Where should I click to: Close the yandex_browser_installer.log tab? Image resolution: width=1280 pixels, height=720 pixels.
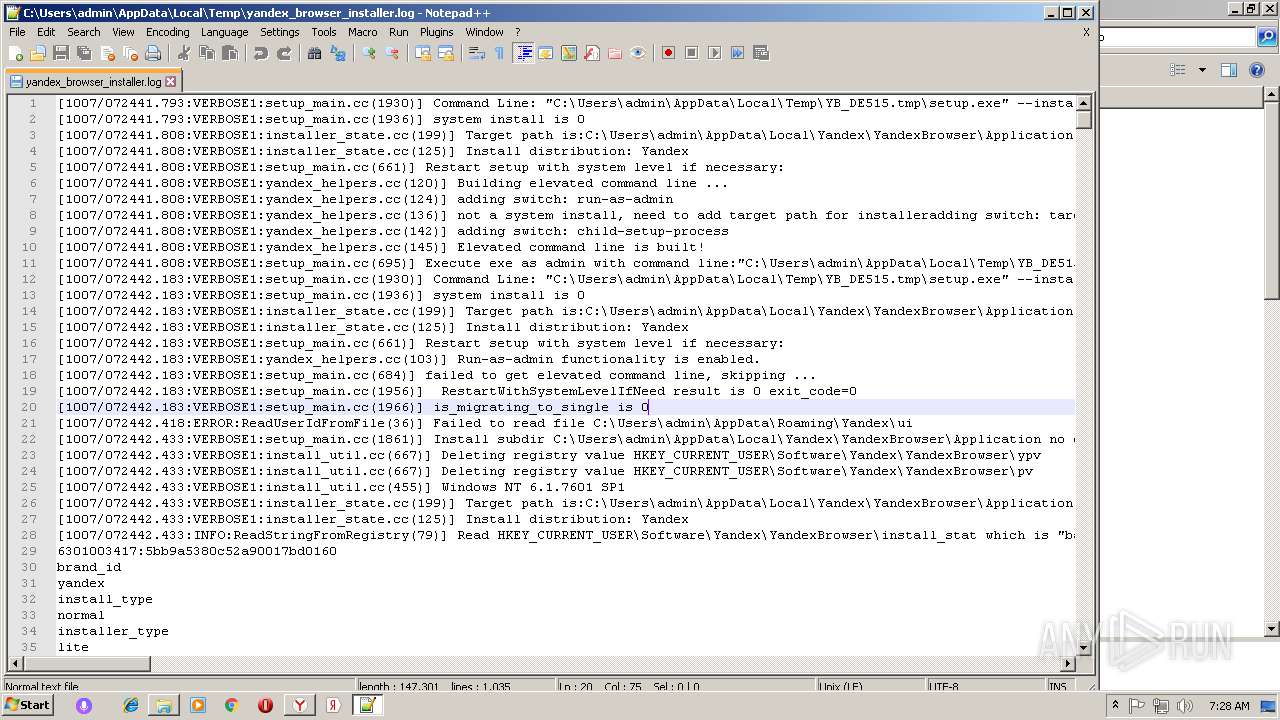[170, 82]
